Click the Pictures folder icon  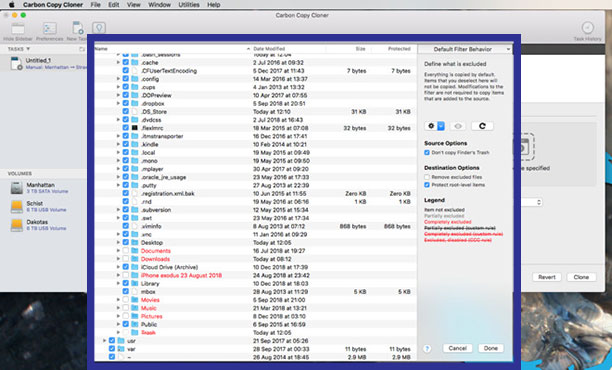click(135, 316)
